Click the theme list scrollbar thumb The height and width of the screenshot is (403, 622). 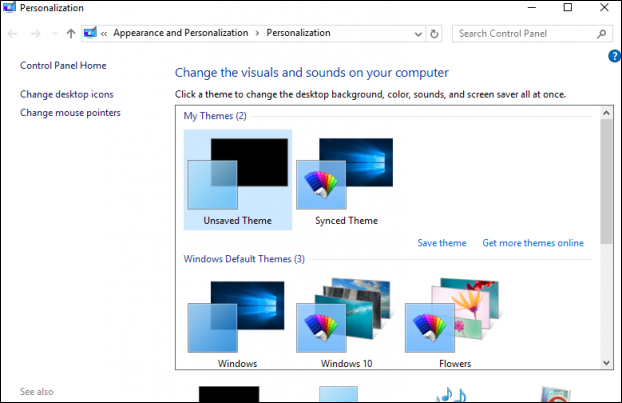click(606, 181)
